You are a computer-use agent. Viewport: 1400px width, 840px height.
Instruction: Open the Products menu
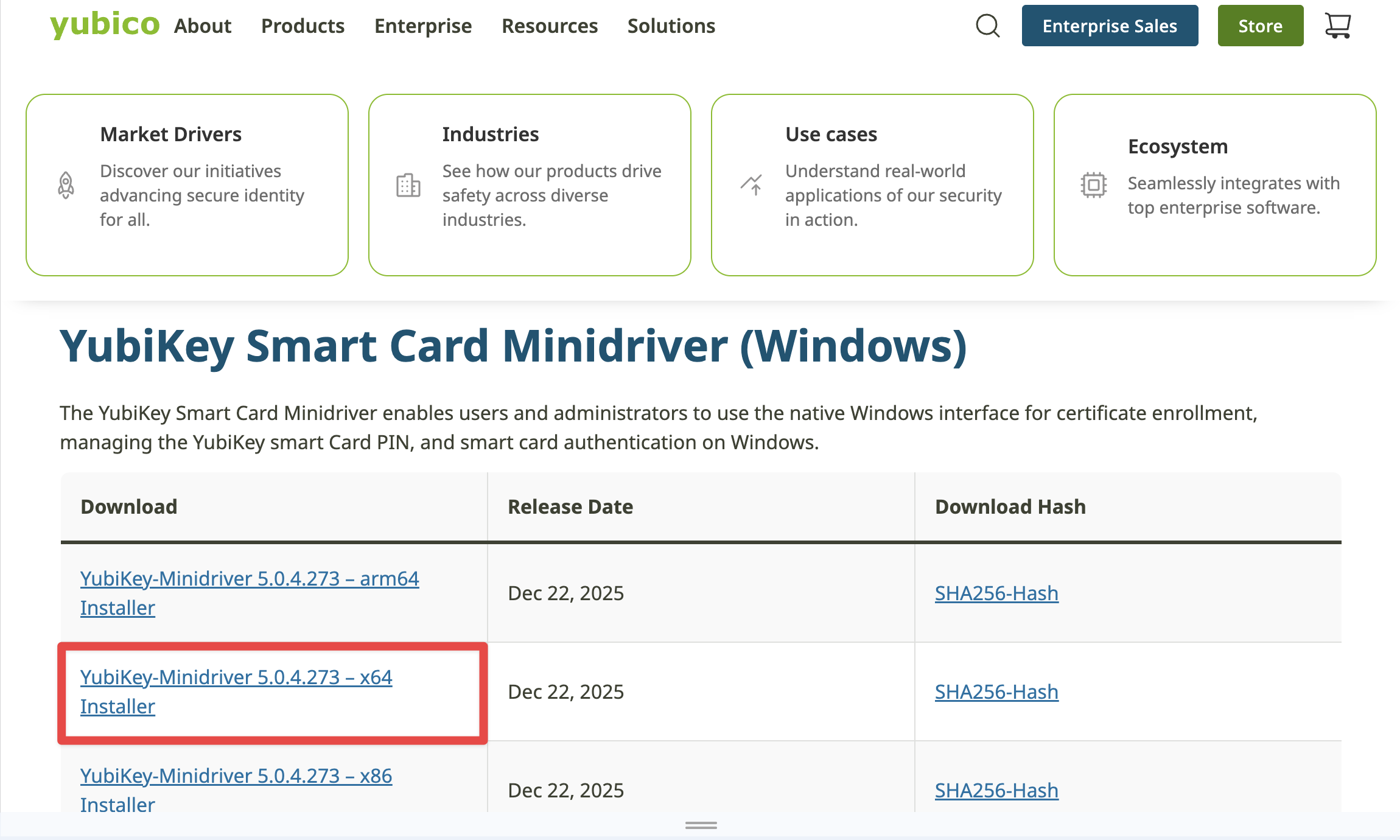tap(303, 26)
